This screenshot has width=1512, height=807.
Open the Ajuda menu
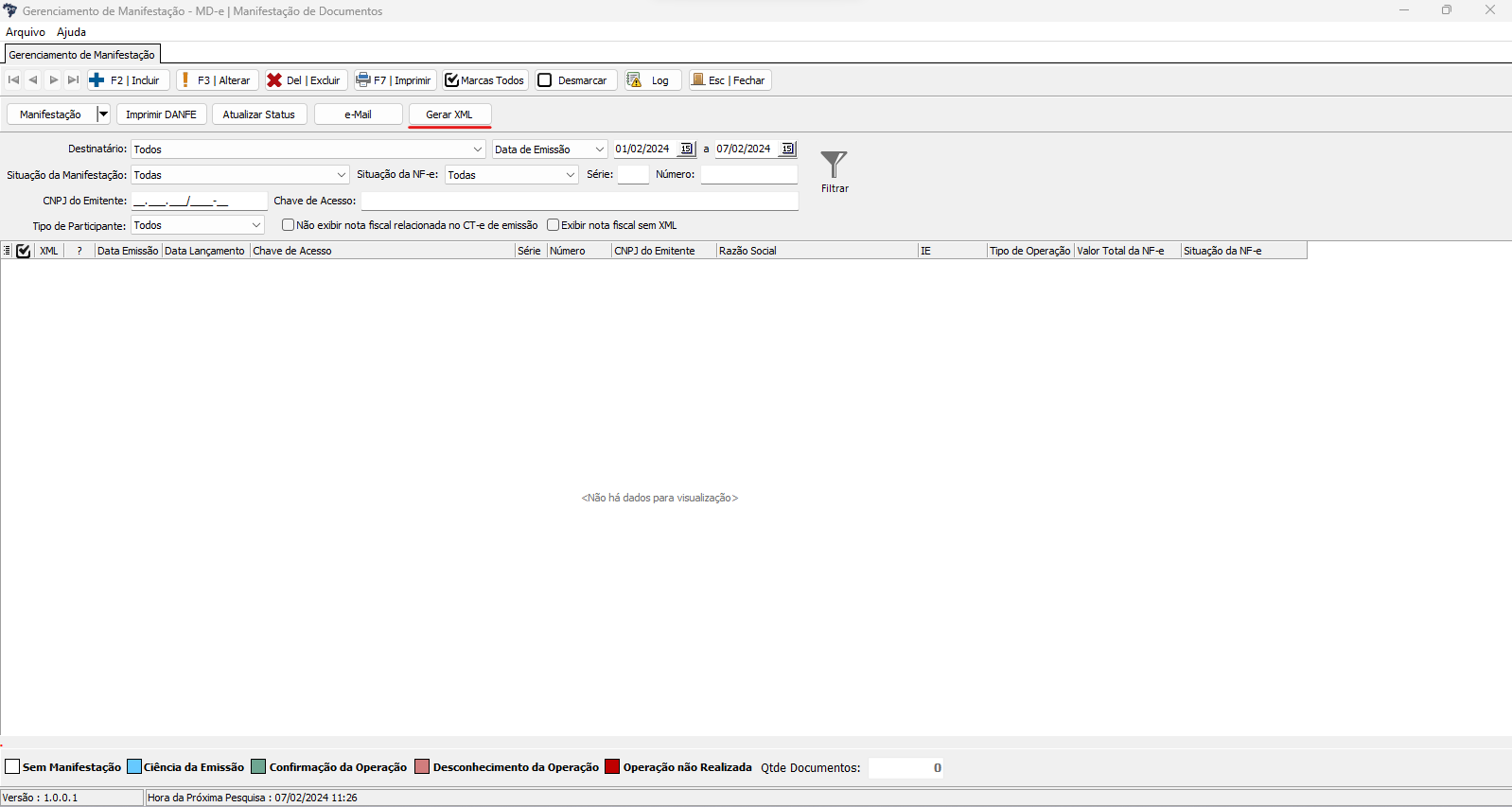(x=71, y=32)
